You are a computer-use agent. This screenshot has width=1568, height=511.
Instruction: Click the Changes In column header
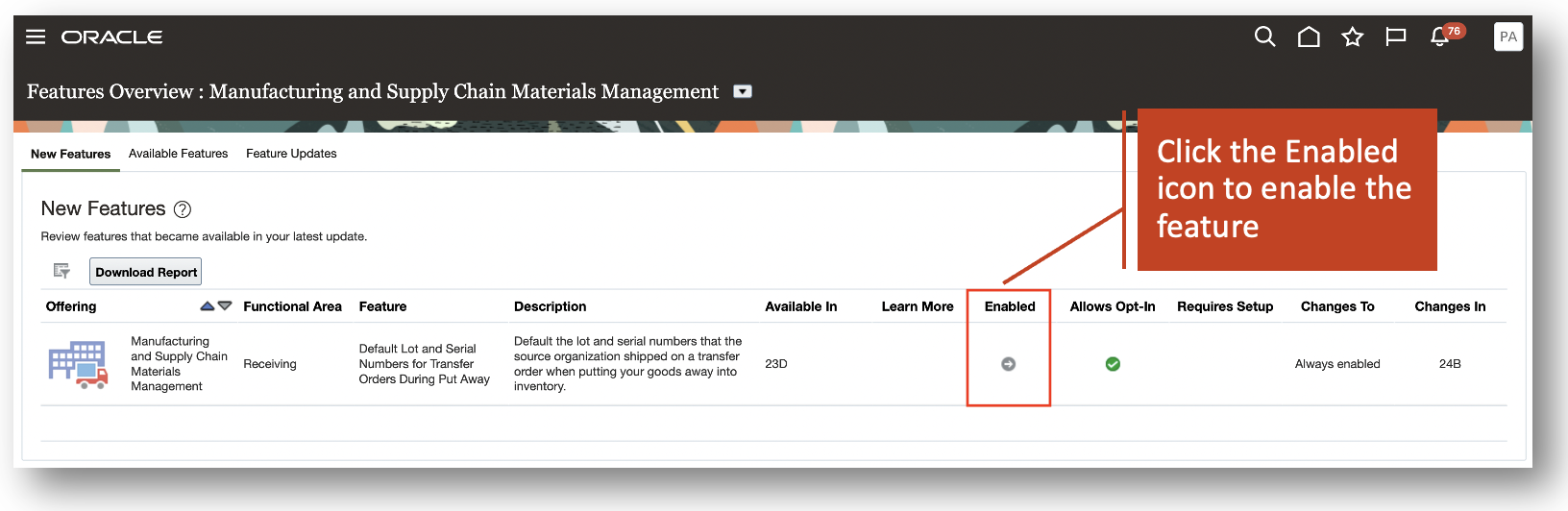pyautogui.click(x=1450, y=306)
